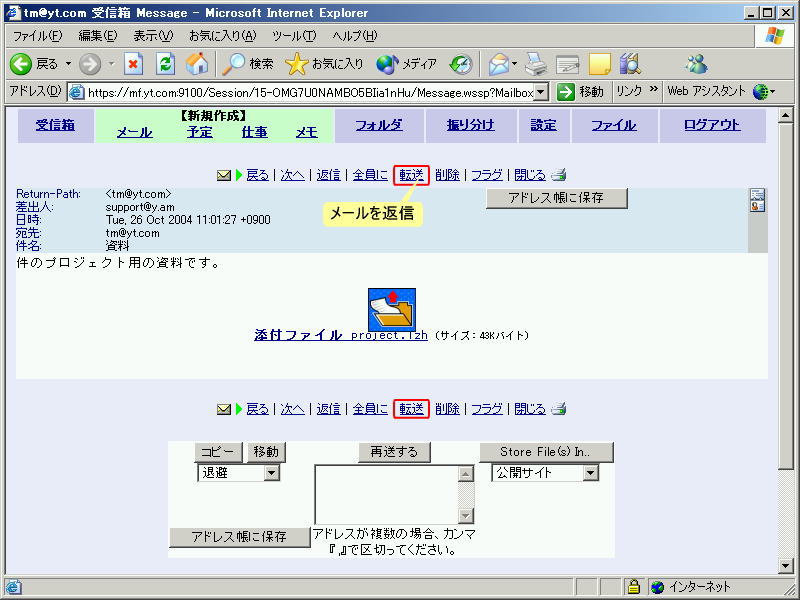The width and height of the screenshot is (800, 600).
Task: Click the History toolbar icon
Action: 460,64
